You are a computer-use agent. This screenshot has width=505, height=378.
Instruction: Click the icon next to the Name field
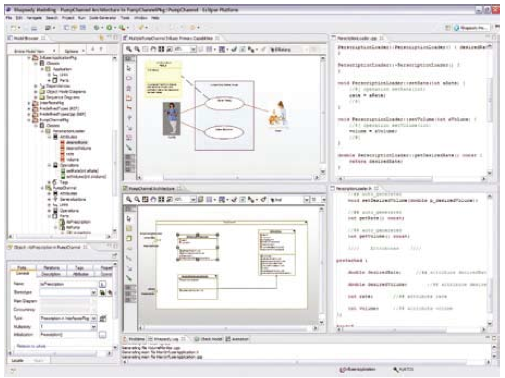102,284
